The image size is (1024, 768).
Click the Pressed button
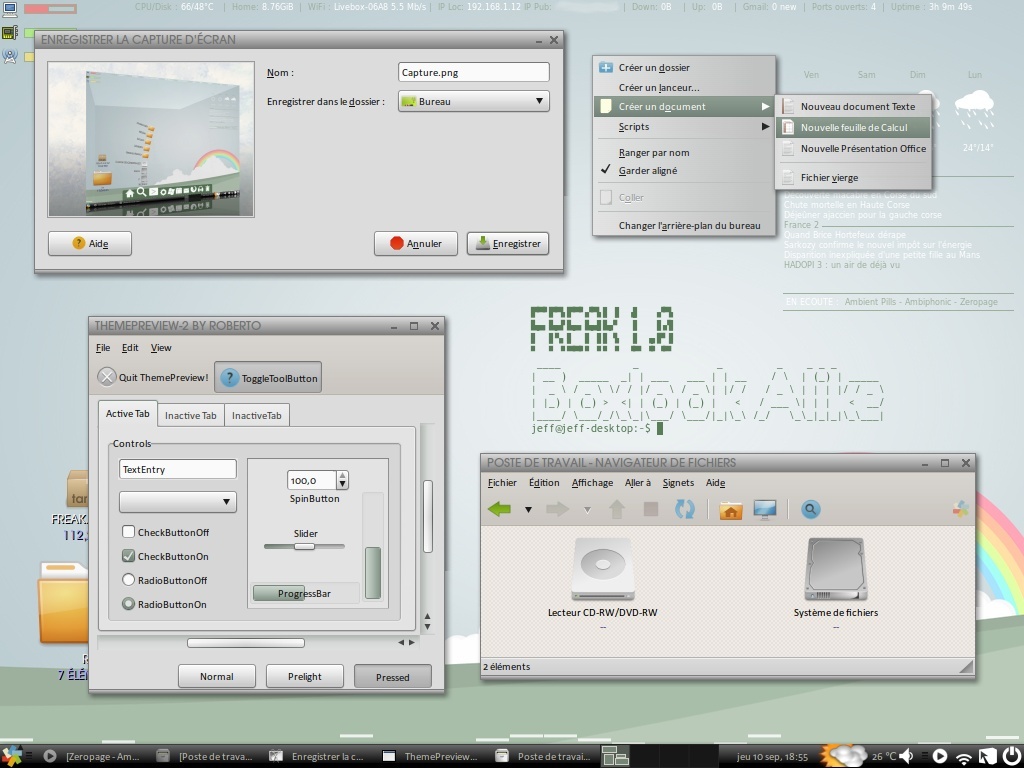[392, 677]
